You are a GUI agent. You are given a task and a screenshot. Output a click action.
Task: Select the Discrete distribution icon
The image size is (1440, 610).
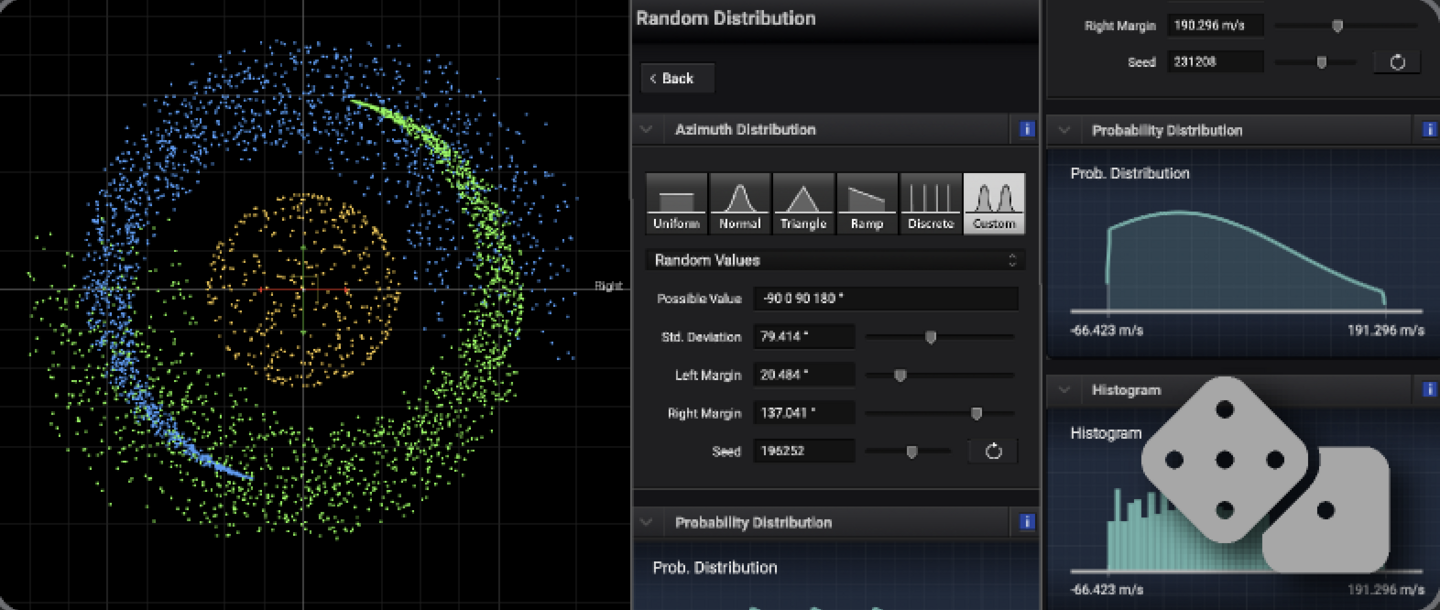[930, 203]
